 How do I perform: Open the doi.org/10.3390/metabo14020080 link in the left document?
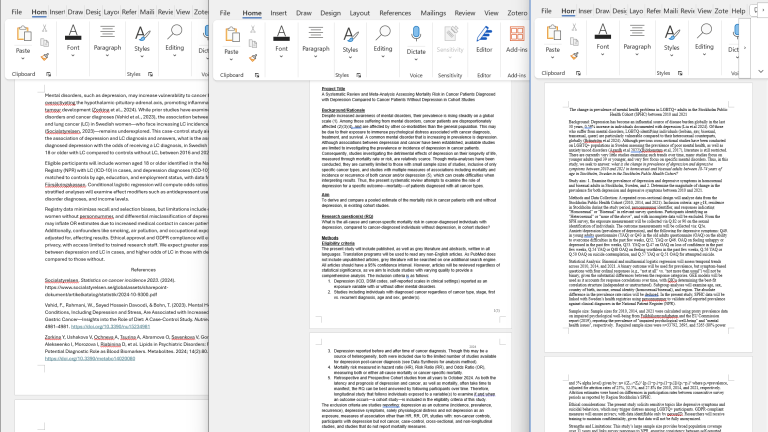[x=90, y=359]
